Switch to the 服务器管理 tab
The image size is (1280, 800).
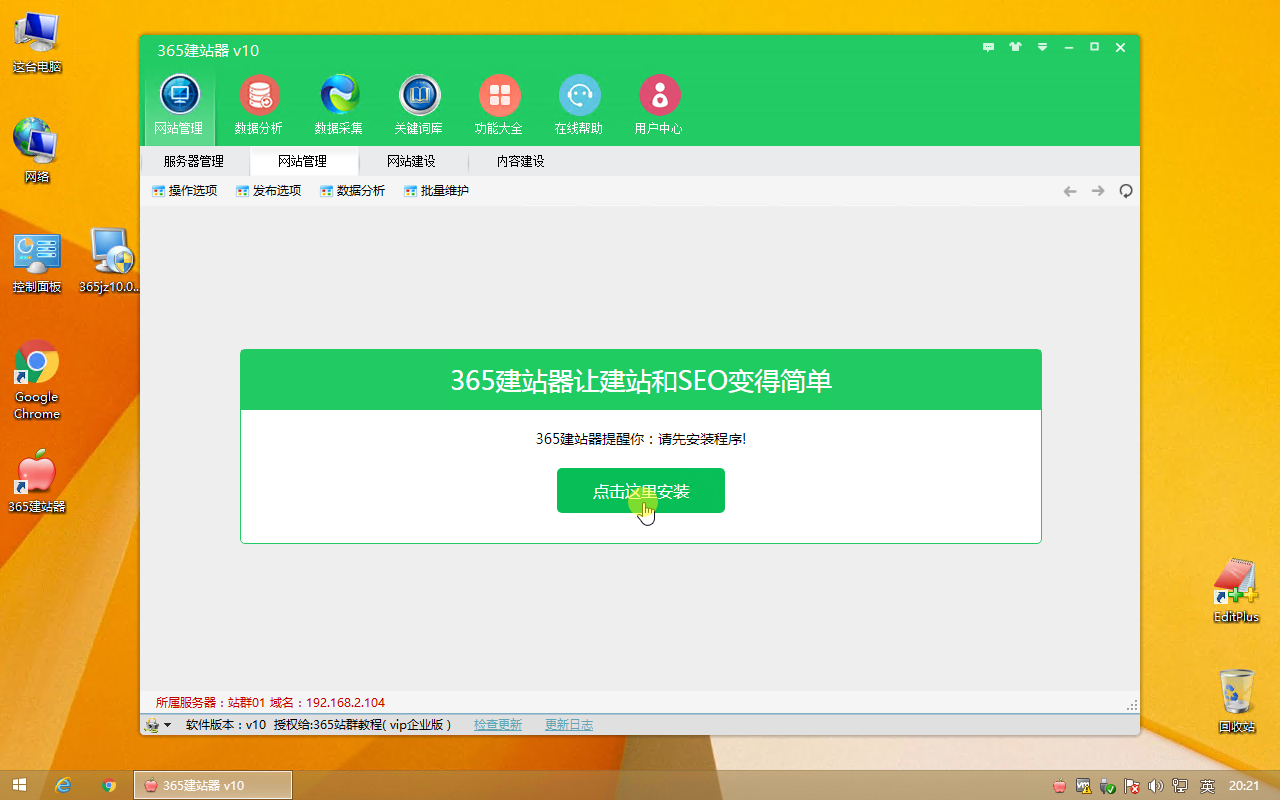[x=194, y=161]
